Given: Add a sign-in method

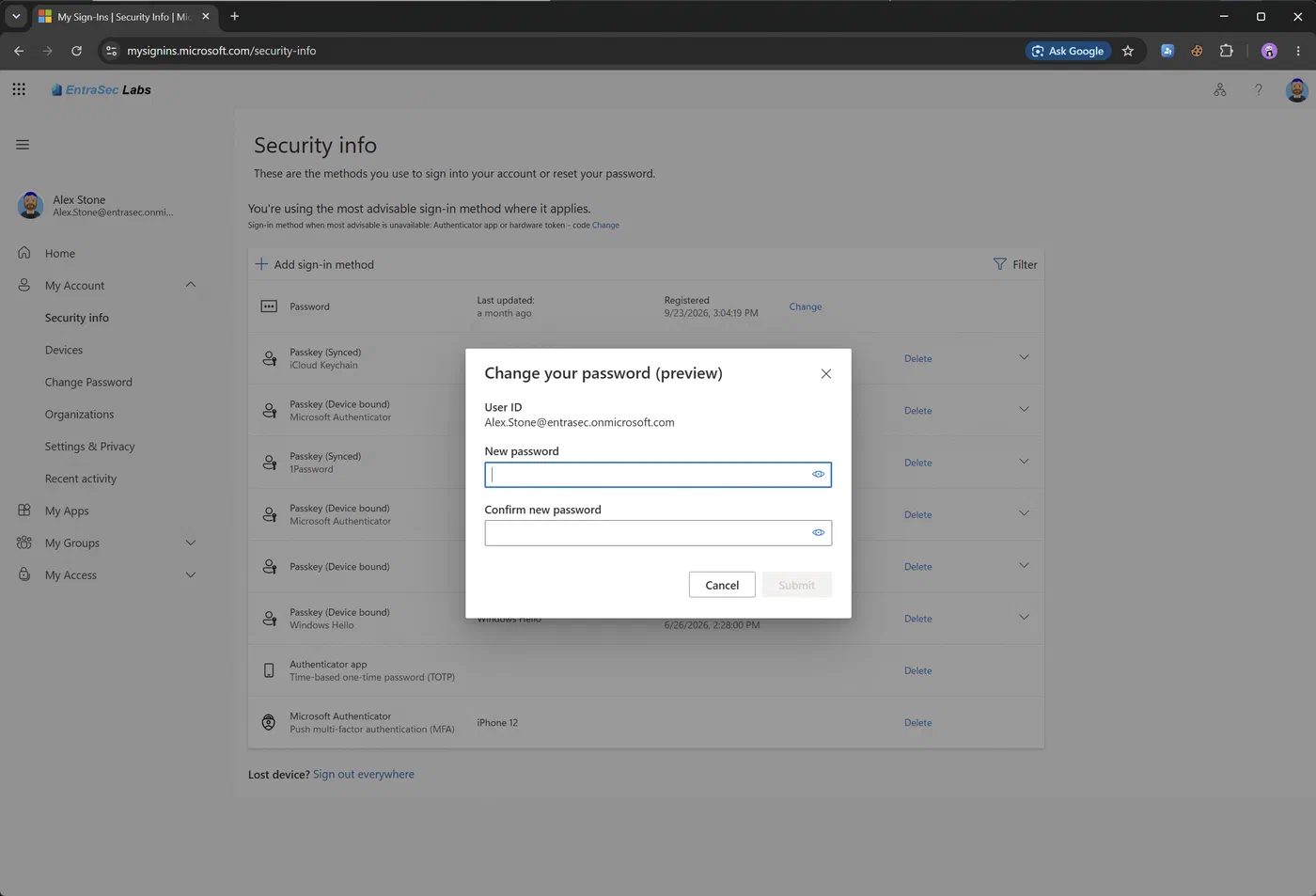Looking at the screenshot, I should (x=315, y=265).
